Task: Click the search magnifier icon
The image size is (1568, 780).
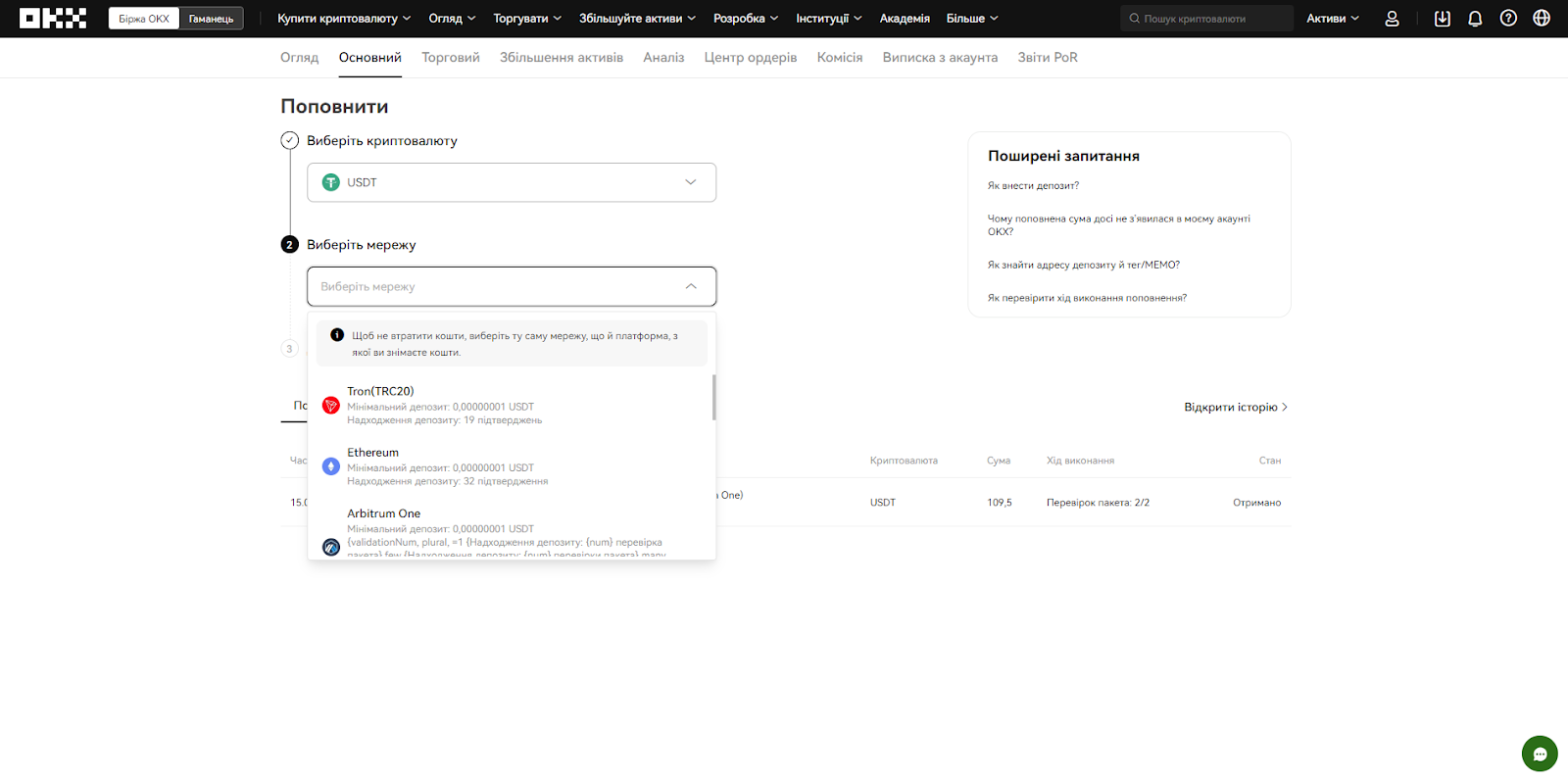Action: point(1134,19)
